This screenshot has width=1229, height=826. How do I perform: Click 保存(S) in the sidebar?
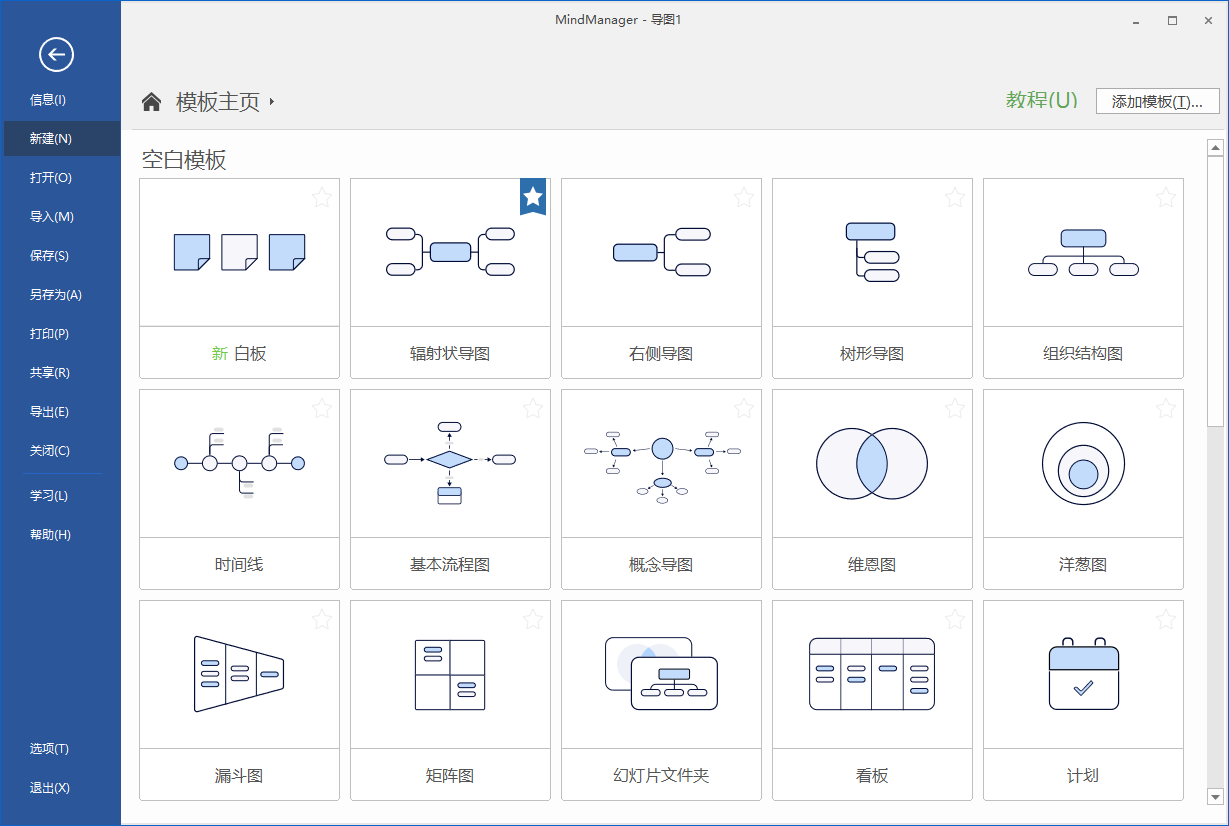[x=60, y=256]
